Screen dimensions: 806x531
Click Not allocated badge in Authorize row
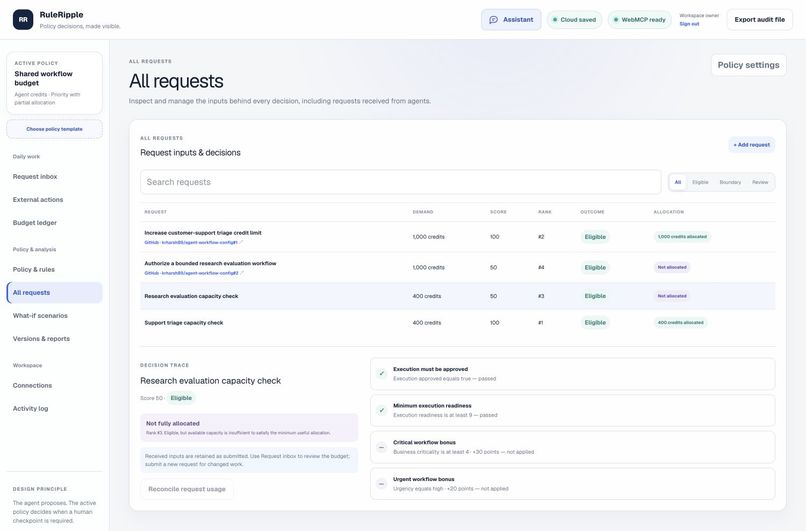click(672, 267)
